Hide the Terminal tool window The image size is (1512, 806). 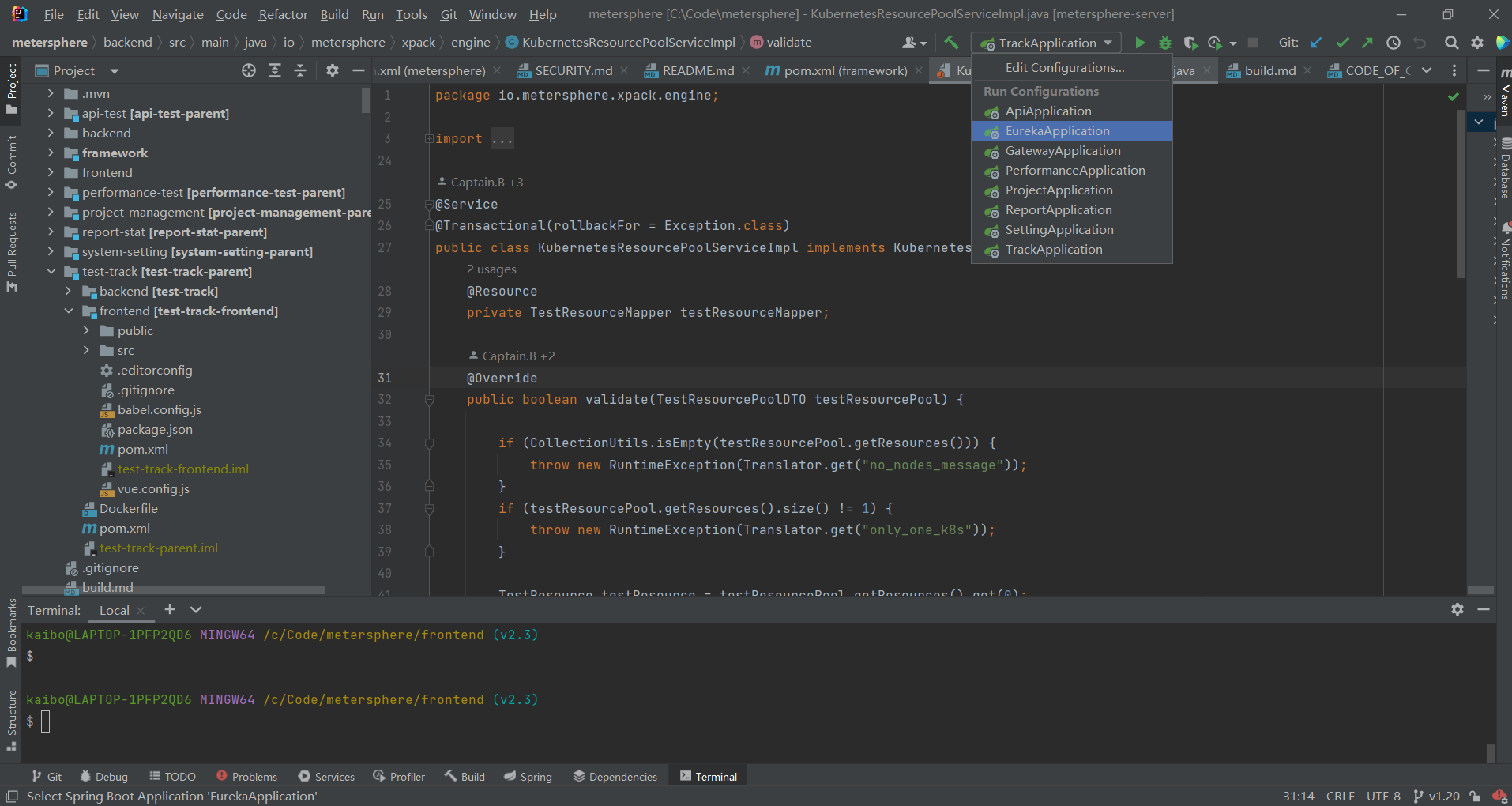coord(1484,609)
